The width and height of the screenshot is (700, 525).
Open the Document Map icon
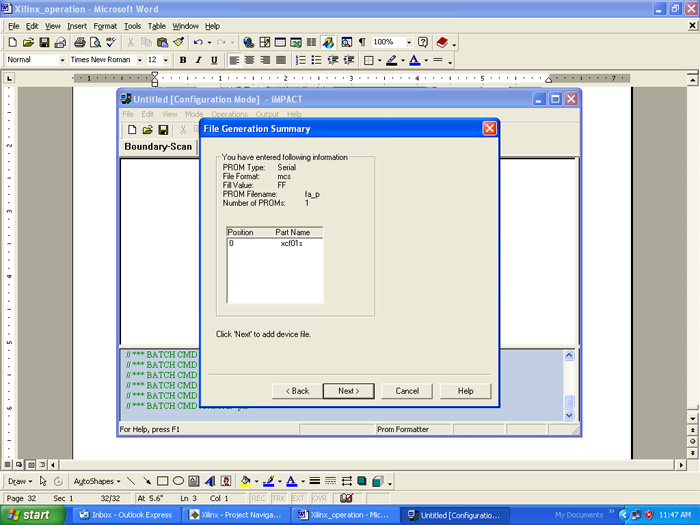346,42
